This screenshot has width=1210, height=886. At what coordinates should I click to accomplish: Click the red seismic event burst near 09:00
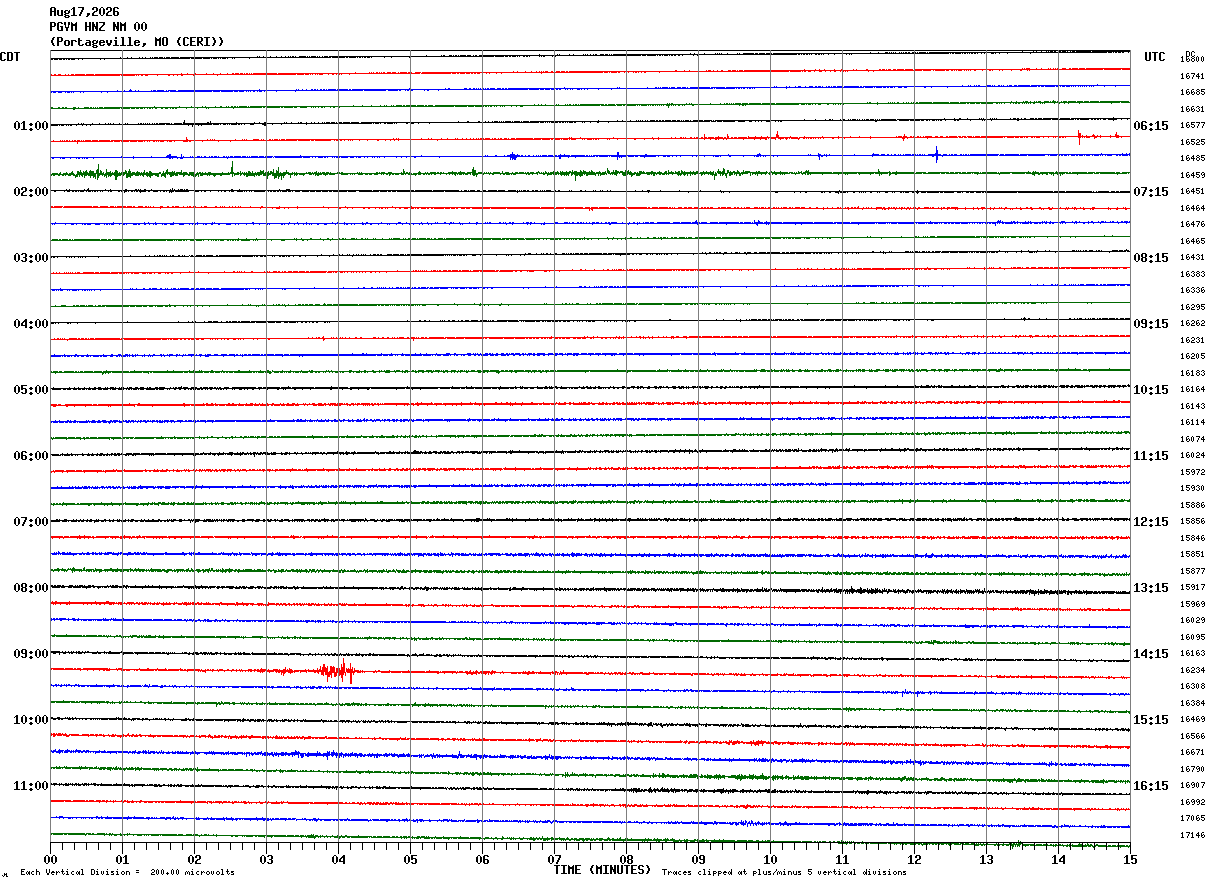click(337, 671)
